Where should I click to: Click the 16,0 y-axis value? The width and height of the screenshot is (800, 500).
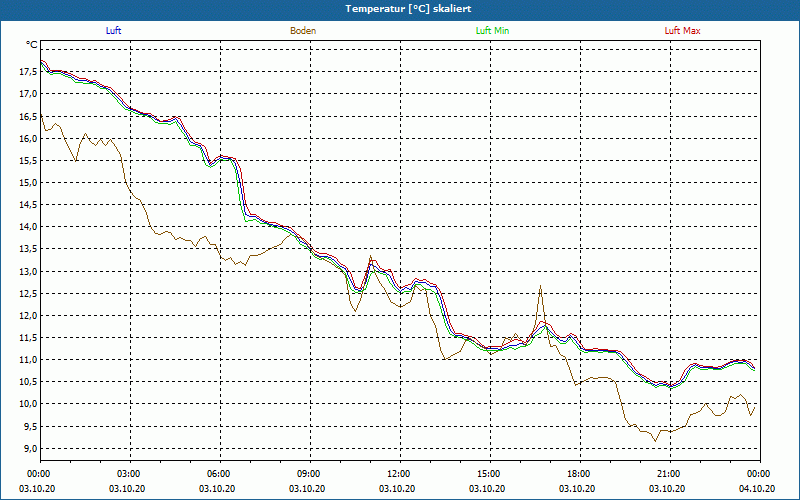point(28,138)
